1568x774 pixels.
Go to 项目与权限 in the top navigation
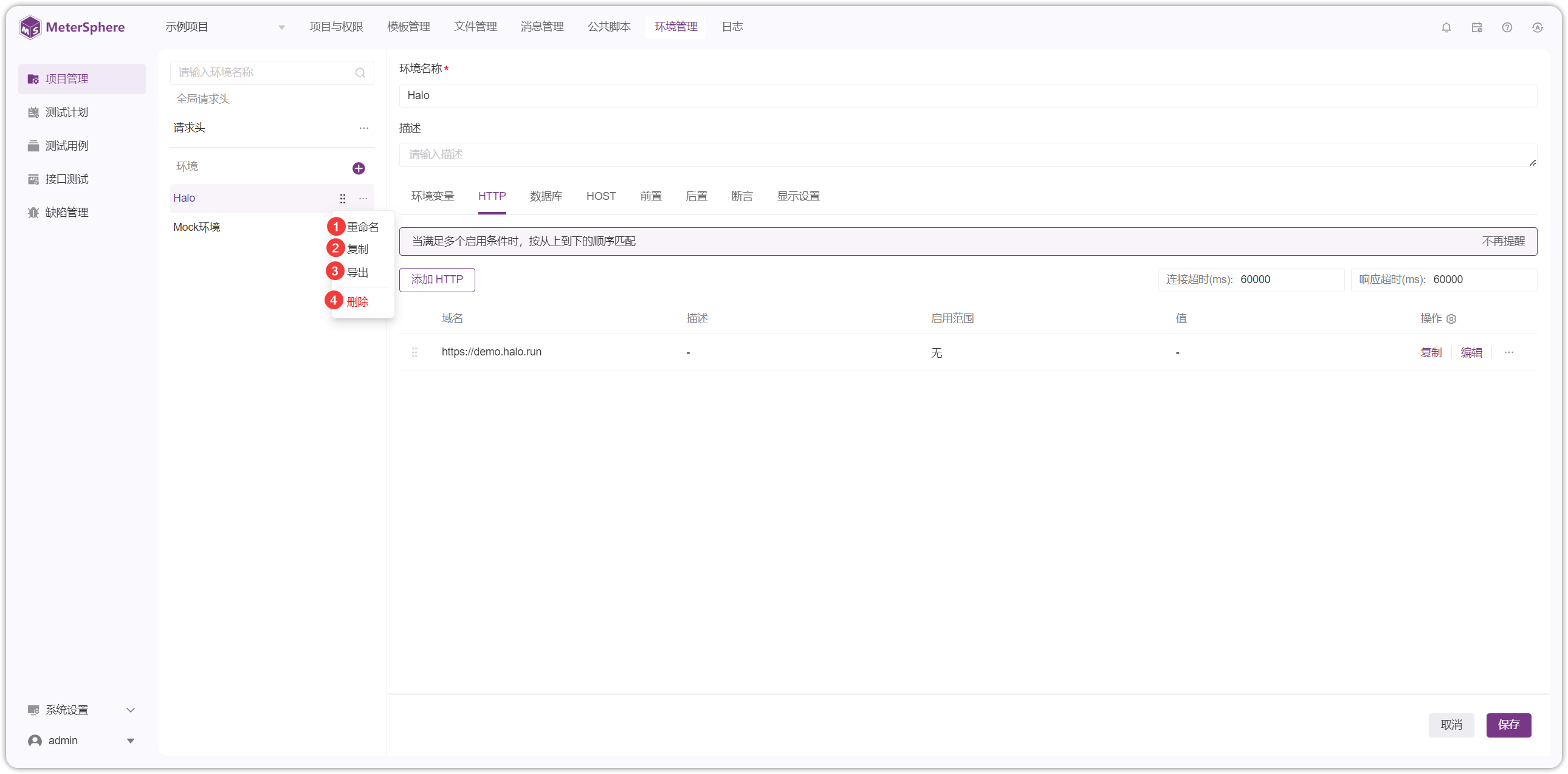click(337, 27)
